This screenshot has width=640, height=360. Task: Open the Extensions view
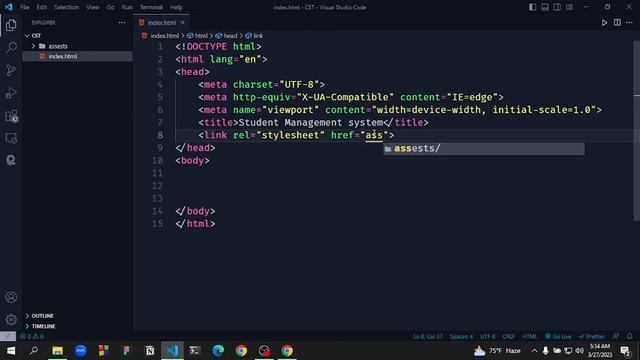point(11,116)
